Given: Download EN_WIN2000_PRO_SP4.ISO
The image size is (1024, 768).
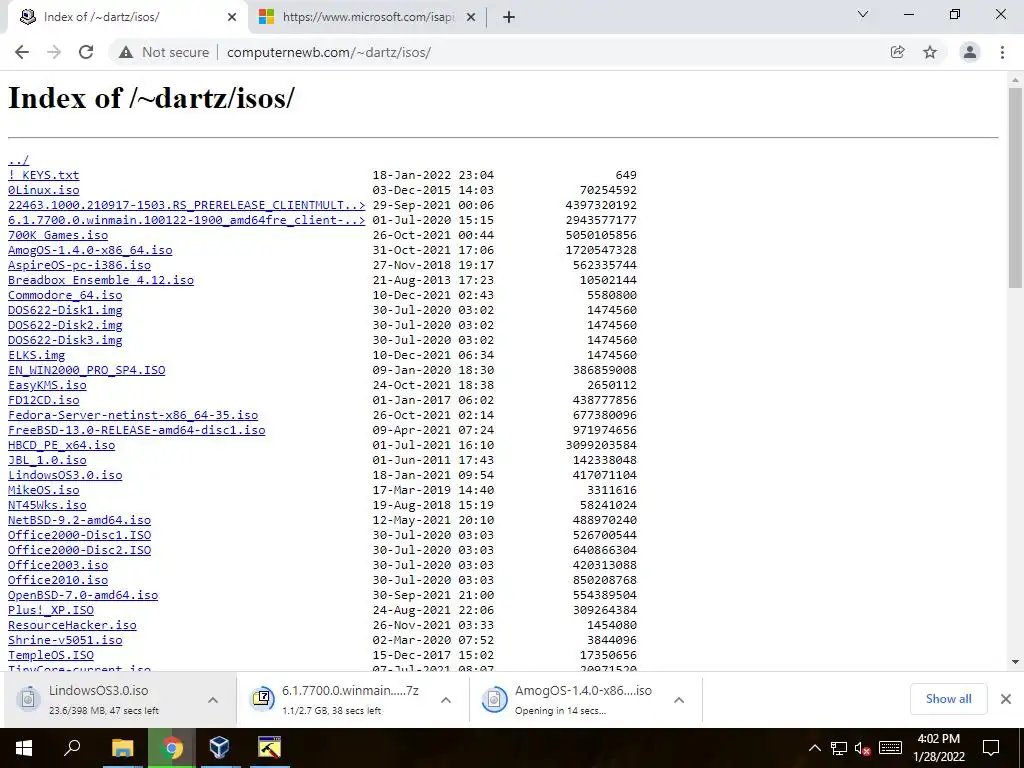Looking at the screenshot, I should [86, 370].
